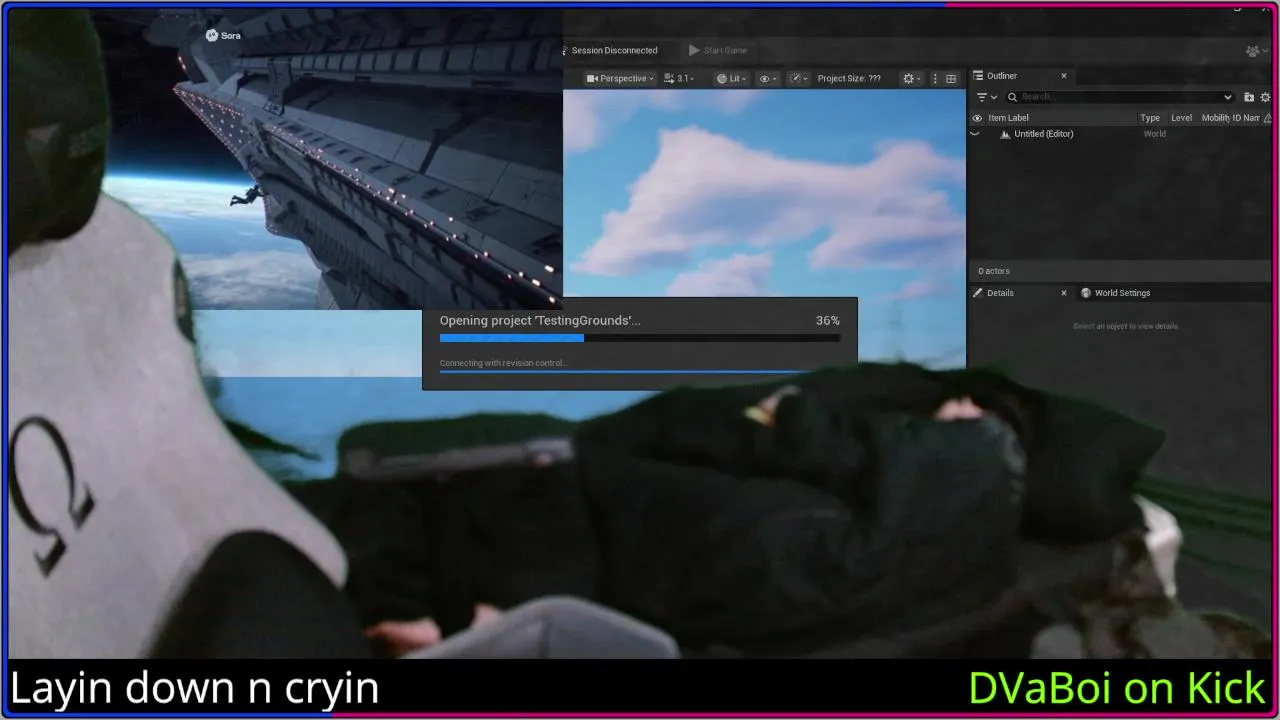Screen dimensions: 1280x720
Task: Sort by Level column header
Action: [x=1181, y=118]
